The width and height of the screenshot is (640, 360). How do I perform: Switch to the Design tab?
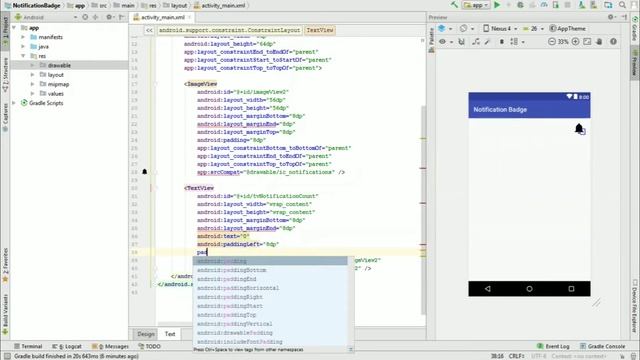[146, 334]
